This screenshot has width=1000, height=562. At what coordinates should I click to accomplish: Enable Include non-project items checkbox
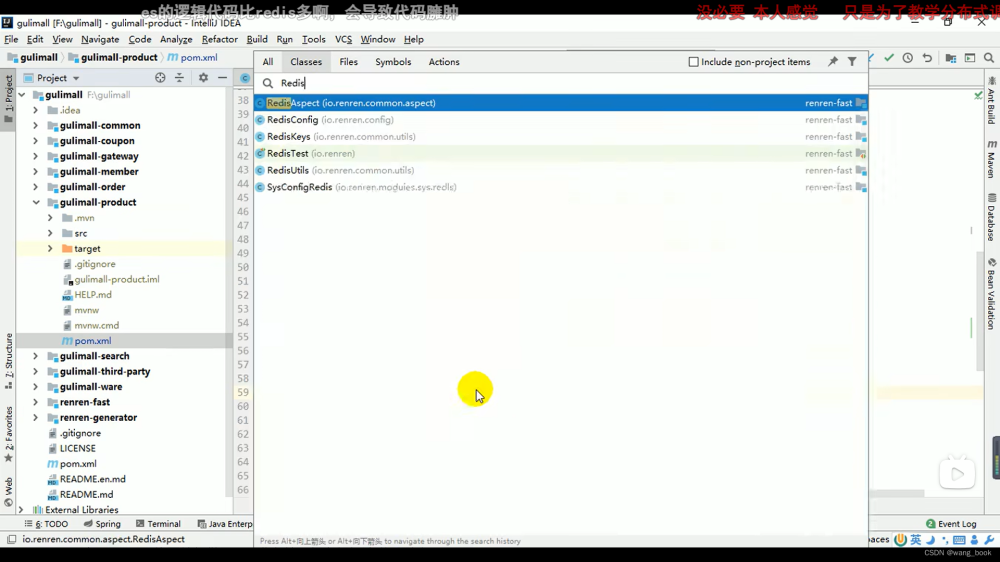[x=693, y=62]
